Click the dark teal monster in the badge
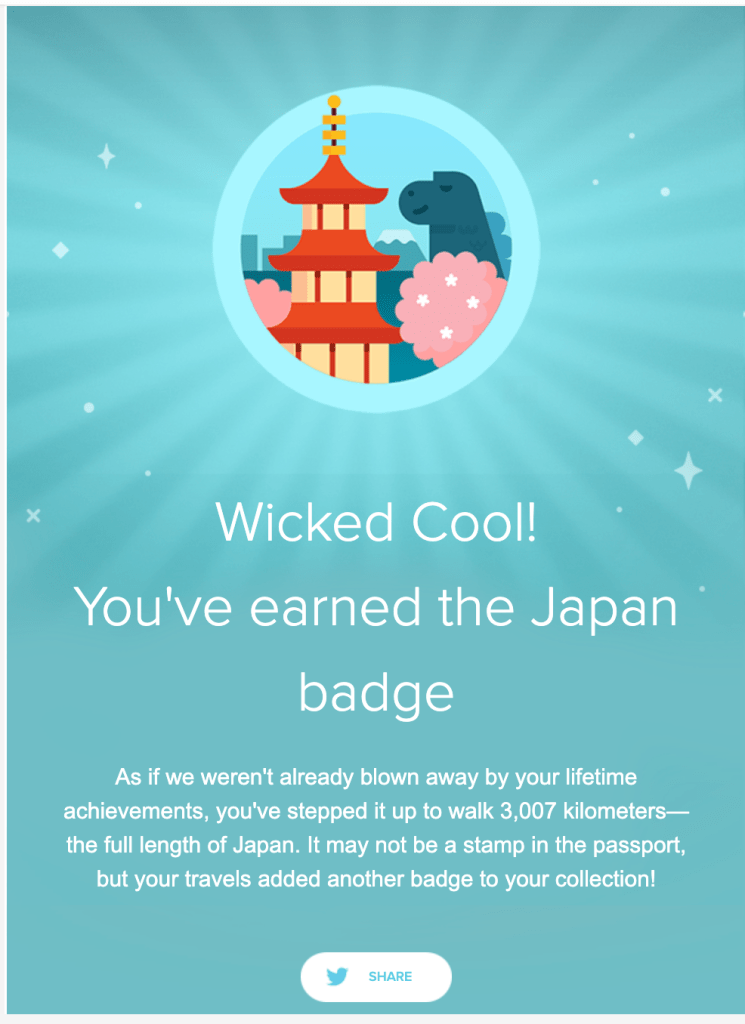 pyautogui.click(x=448, y=215)
